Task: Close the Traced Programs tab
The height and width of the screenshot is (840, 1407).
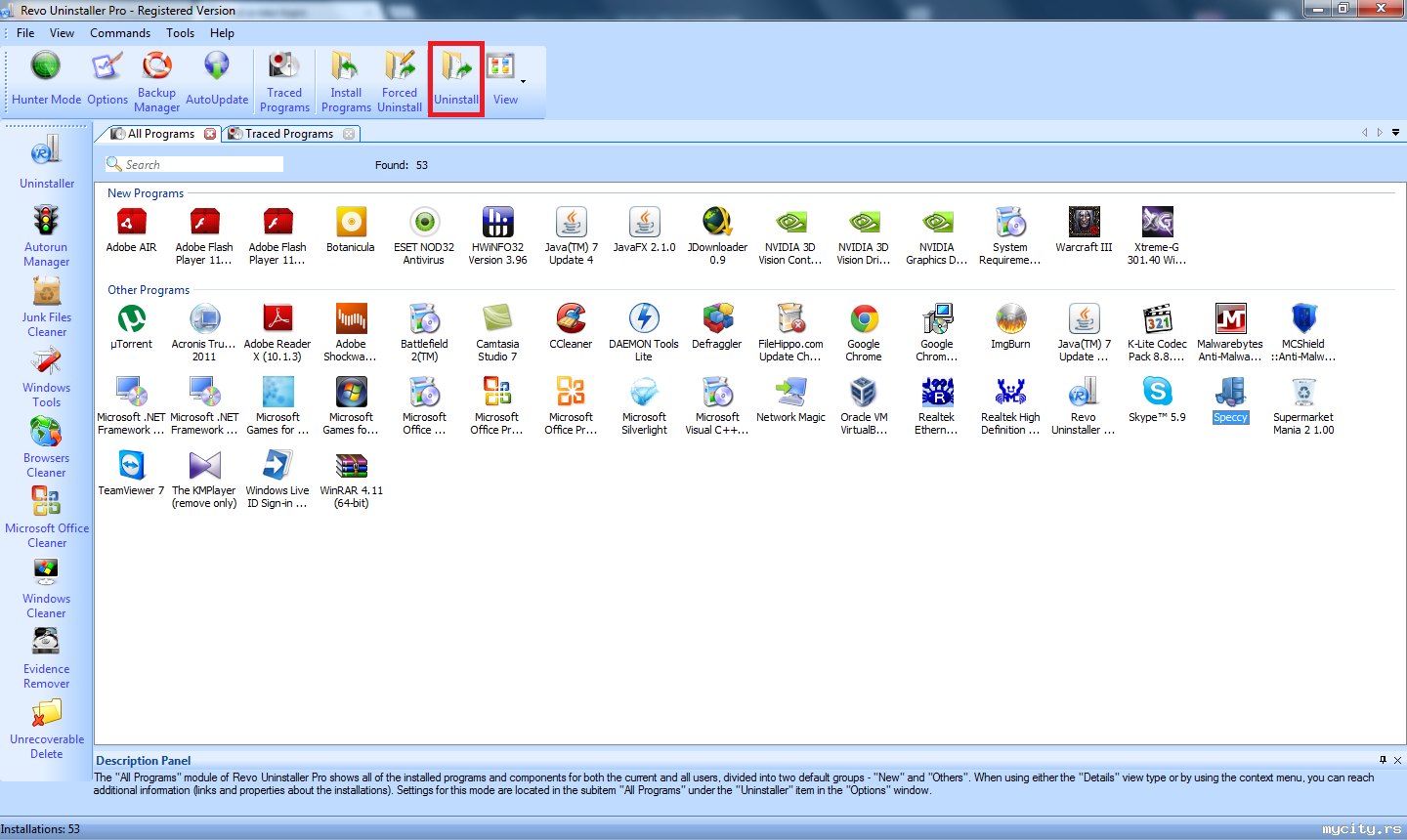Action: tap(349, 134)
